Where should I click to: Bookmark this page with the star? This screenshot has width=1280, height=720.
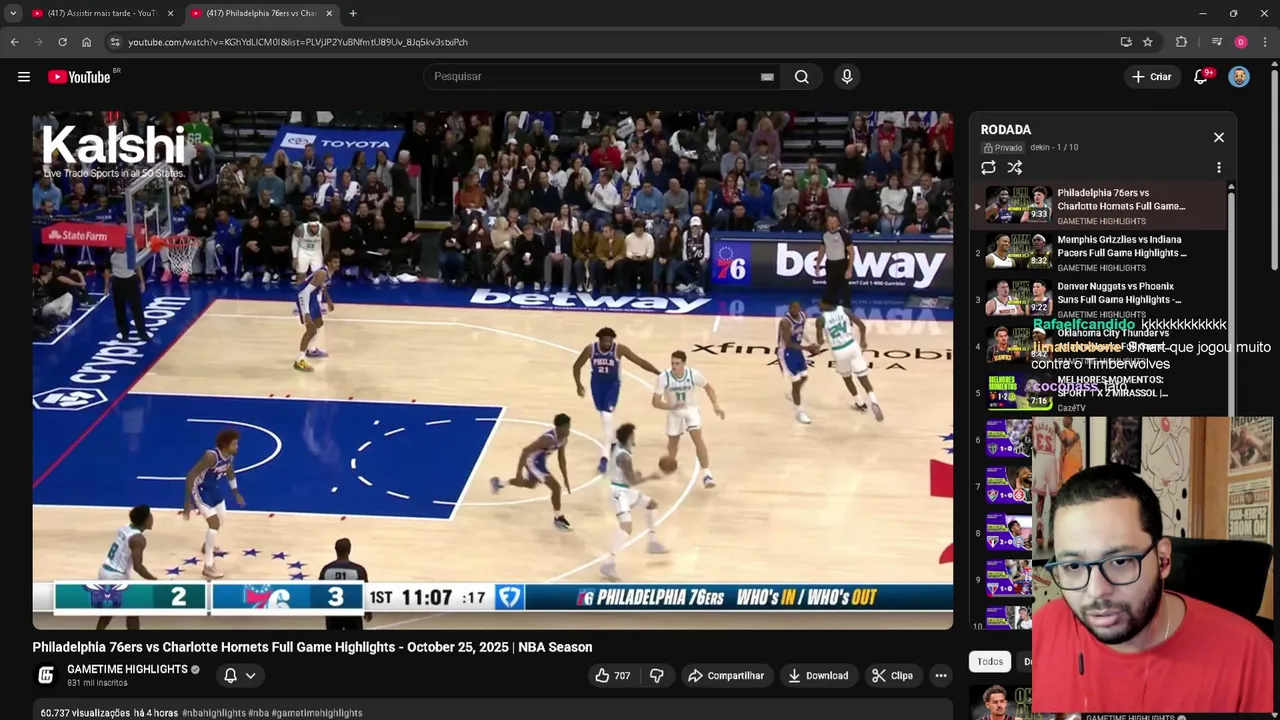pyautogui.click(x=1148, y=42)
